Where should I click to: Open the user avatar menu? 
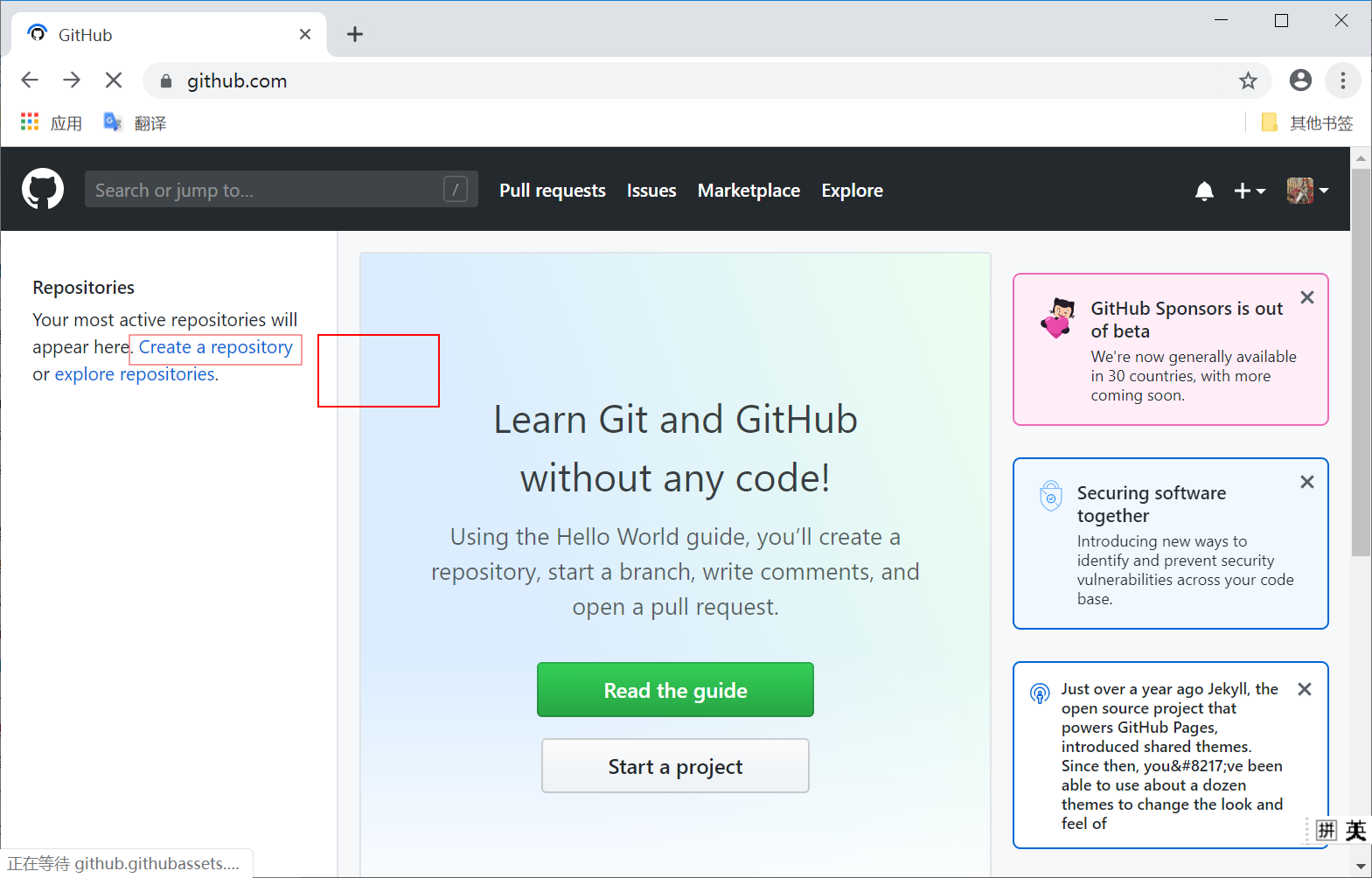point(1307,190)
